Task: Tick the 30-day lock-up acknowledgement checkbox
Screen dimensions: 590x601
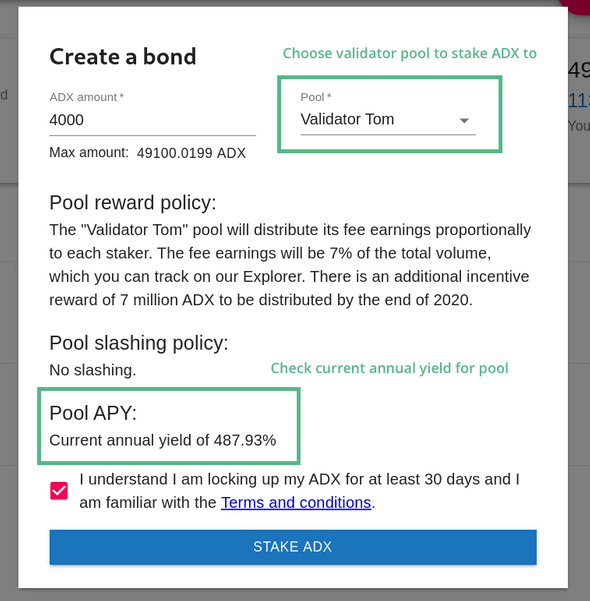Action: pos(59,491)
